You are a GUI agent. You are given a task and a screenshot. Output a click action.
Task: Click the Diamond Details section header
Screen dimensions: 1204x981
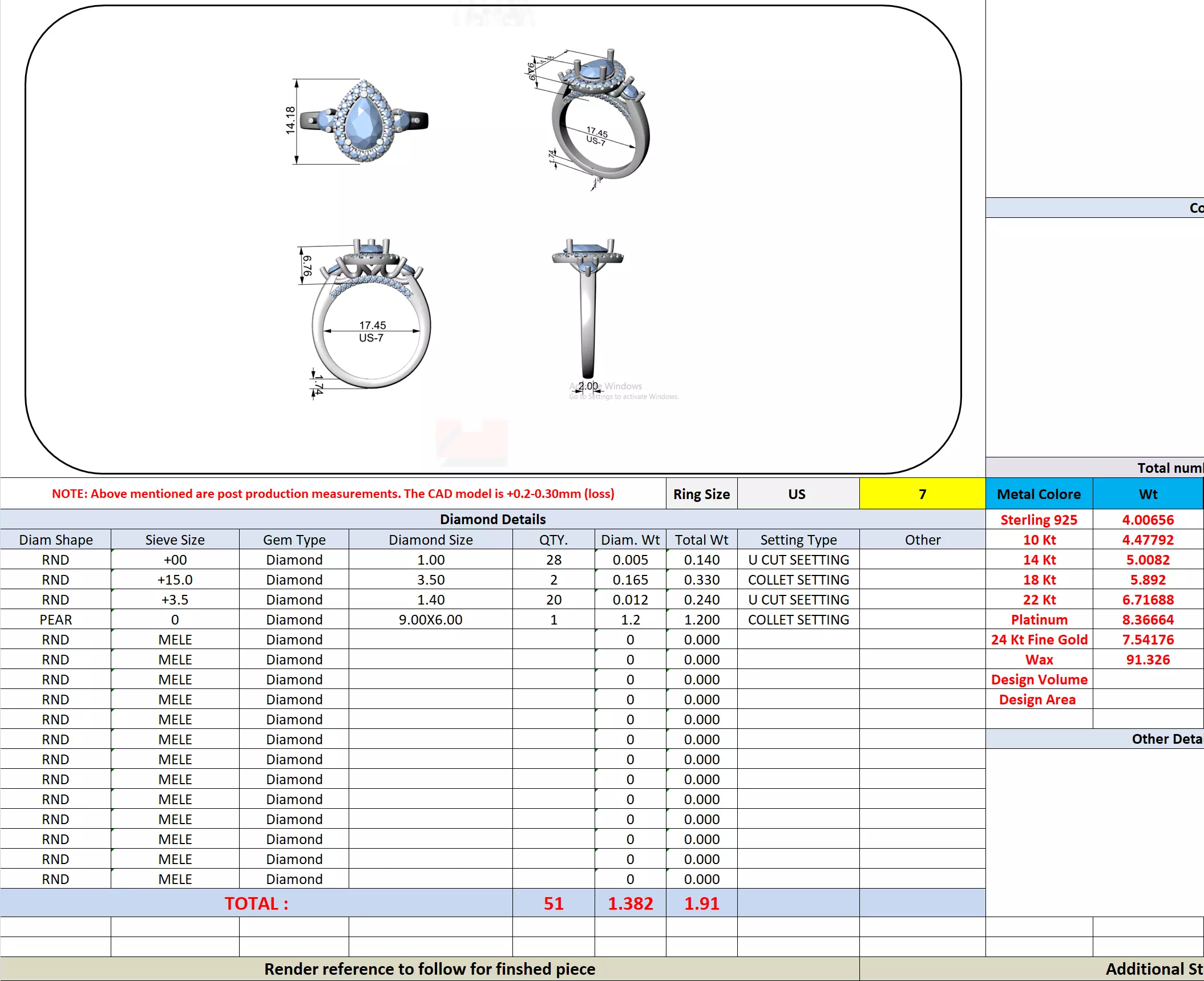pyautogui.click(x=492, y=519)
